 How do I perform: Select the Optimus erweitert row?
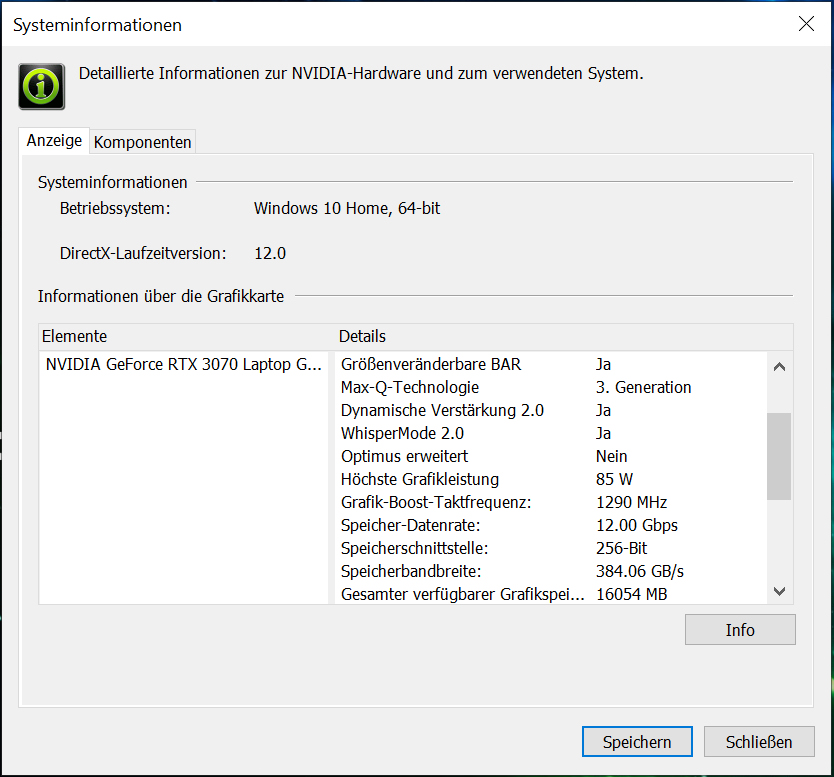tap(404, 457)
